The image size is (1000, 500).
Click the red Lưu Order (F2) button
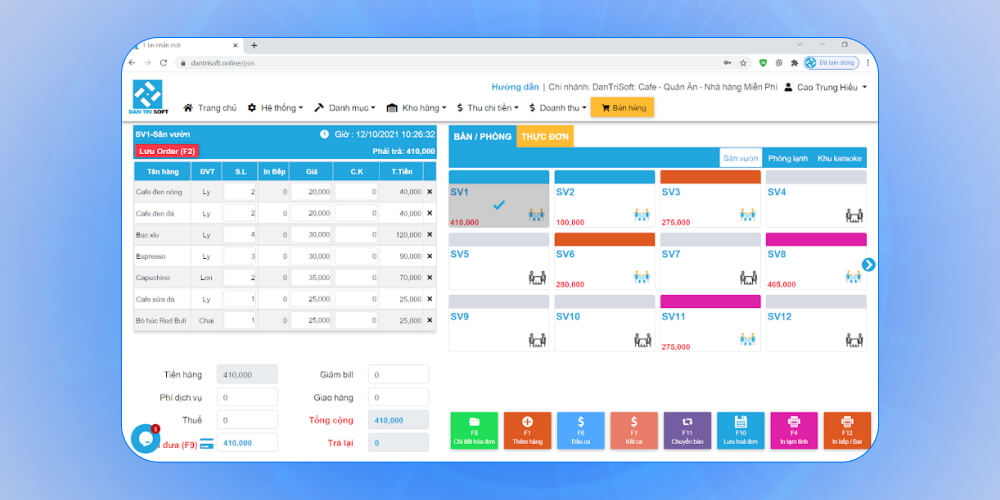167,151
